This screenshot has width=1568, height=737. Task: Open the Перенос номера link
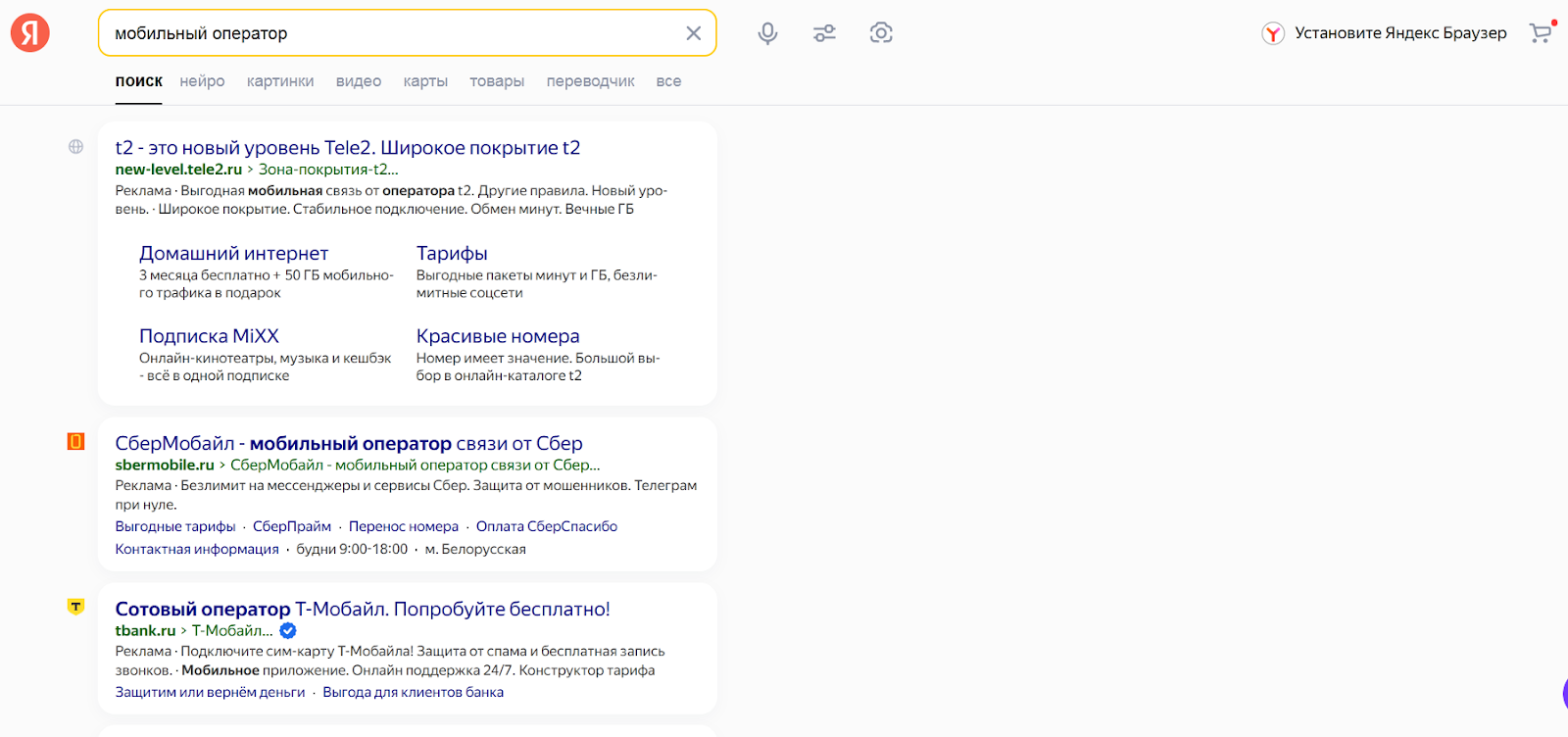coord(403,526)
